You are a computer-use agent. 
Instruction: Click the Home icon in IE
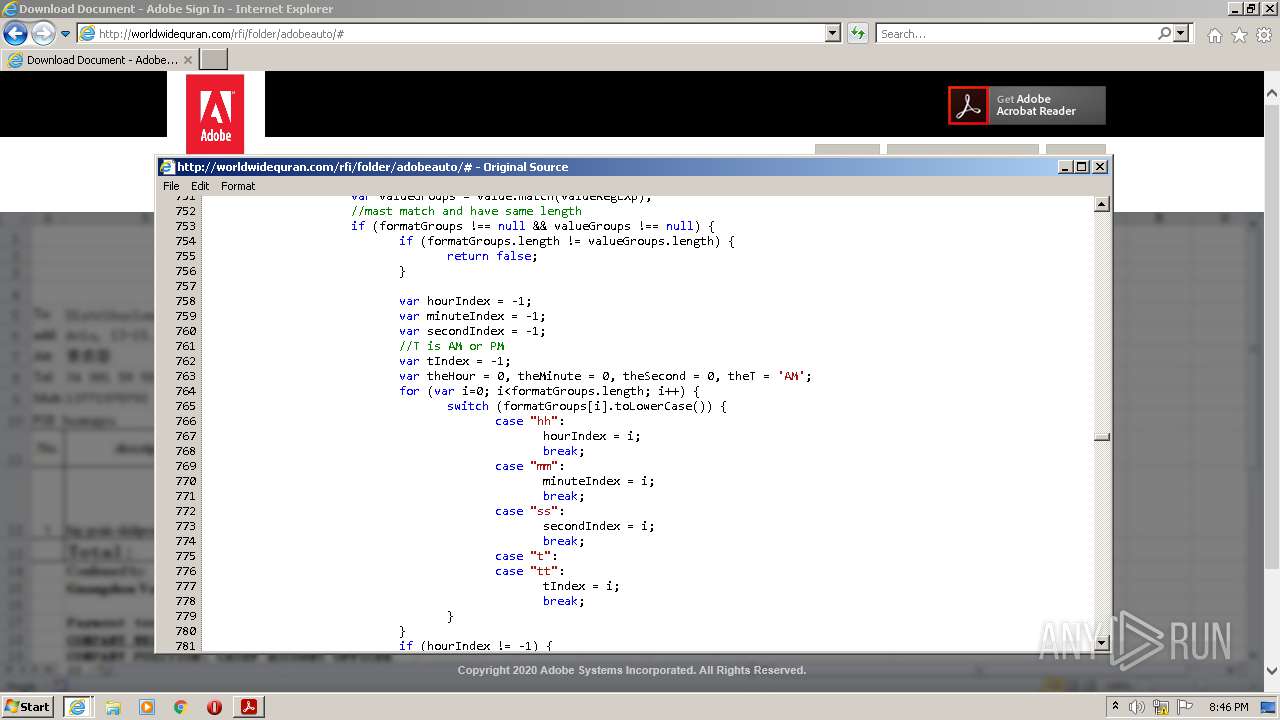pyautogui.click(x=1214, y=35)
